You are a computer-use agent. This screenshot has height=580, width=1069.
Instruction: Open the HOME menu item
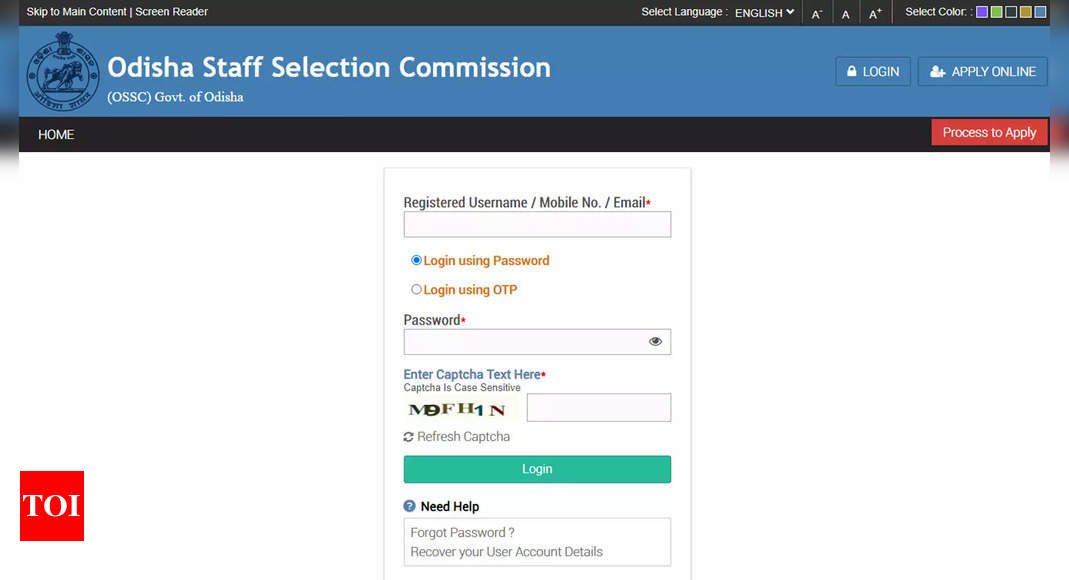(56, 135)
